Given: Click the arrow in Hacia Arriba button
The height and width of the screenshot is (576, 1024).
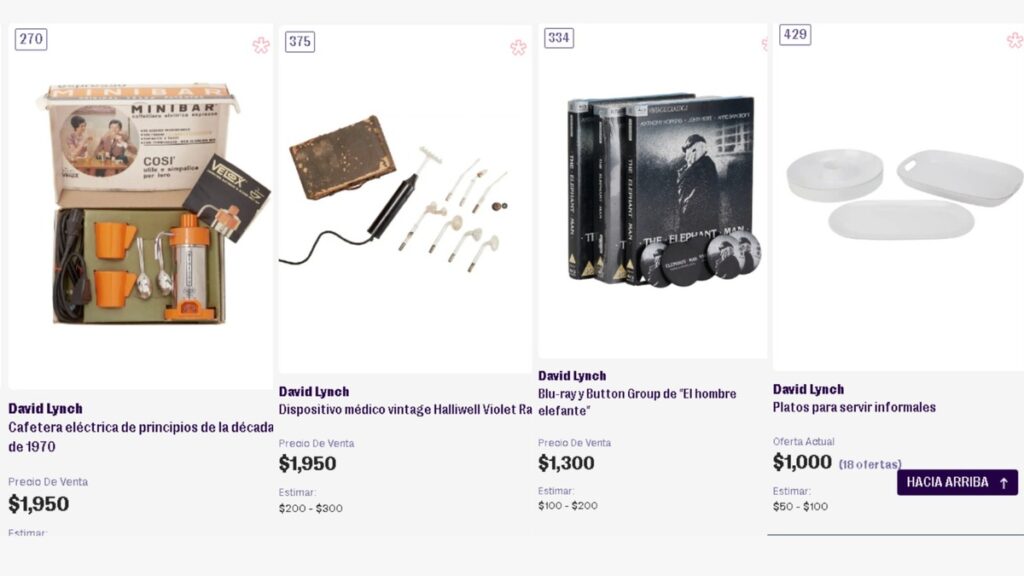Looking at the screenshot, I should coord(1004,483).
